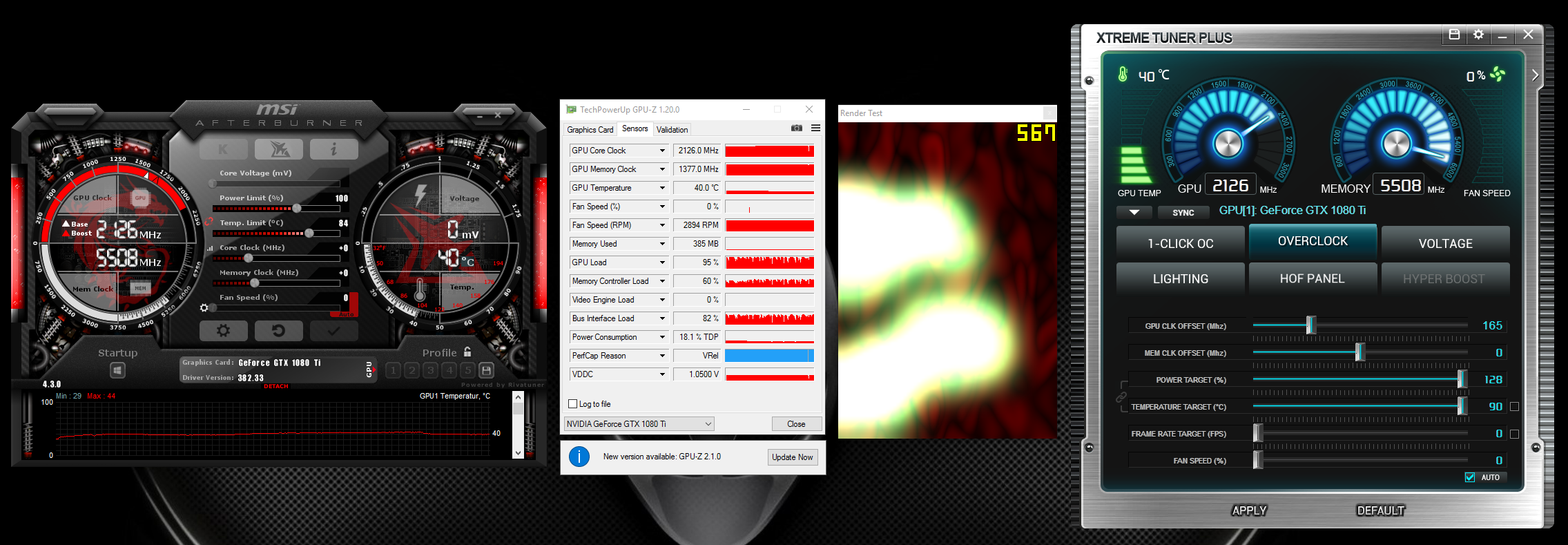Screen dimensions: 1568x545
Task: Toggle Frame Rate Target checkbox in Xtreme Tuner
Action: point(1514,434)
